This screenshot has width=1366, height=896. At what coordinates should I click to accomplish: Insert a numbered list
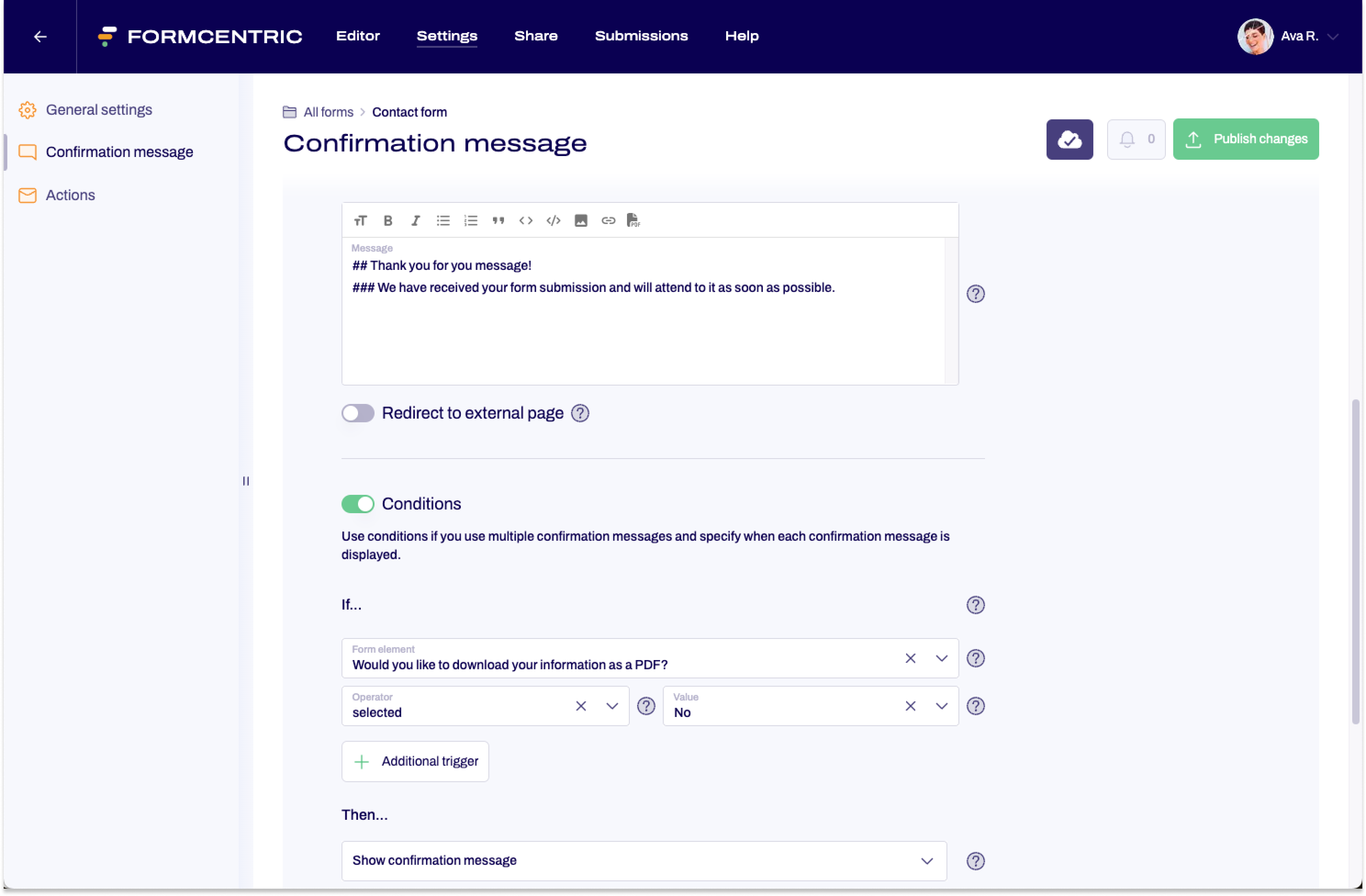470,220
